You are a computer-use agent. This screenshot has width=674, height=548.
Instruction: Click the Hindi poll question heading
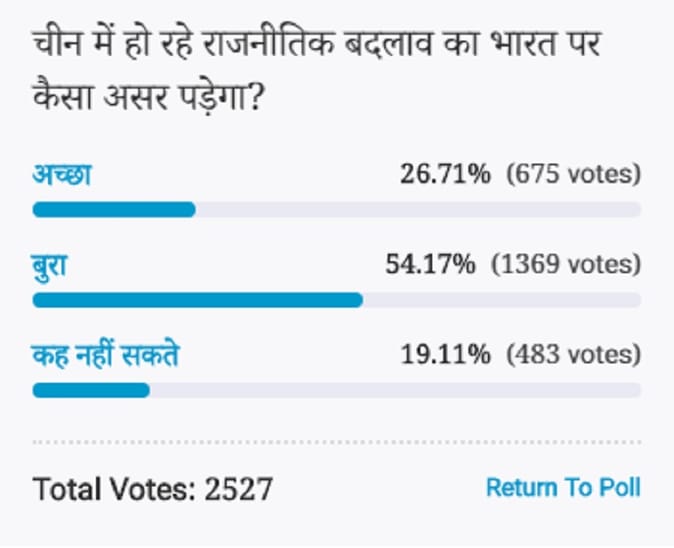click(316, 71)
